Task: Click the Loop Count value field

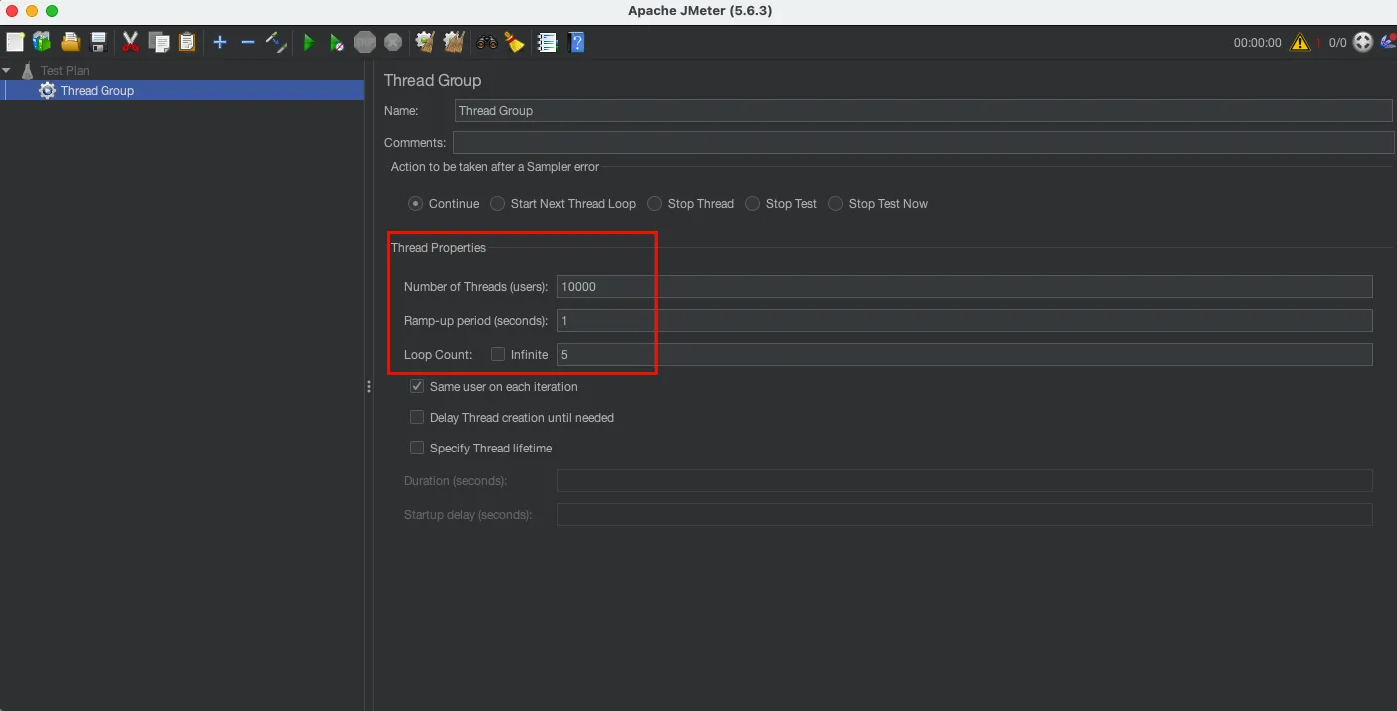Action: (964, 354)
